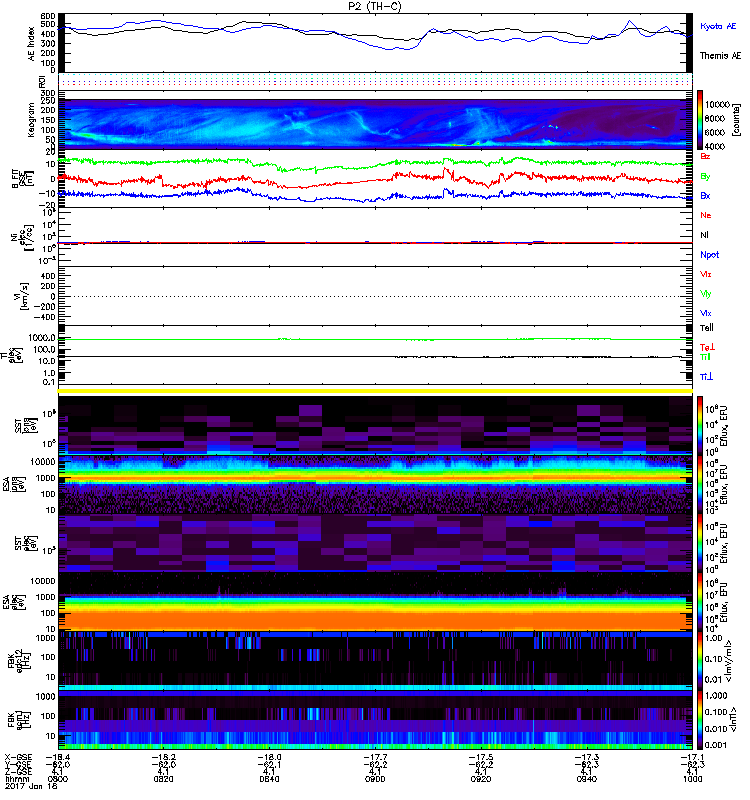Select the green "By" legend label
The height and width of the screenshot is (800, 750).
click(705, 177)
